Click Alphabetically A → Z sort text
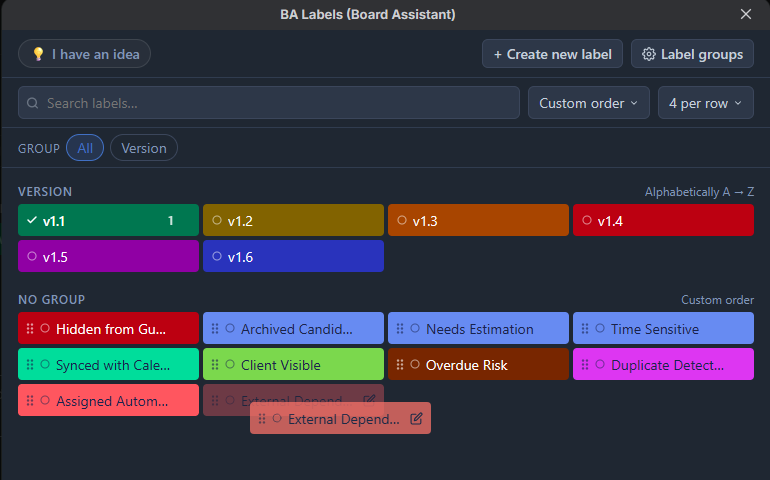The height and width of the screenshot is (480, 770). pos(699,192)
